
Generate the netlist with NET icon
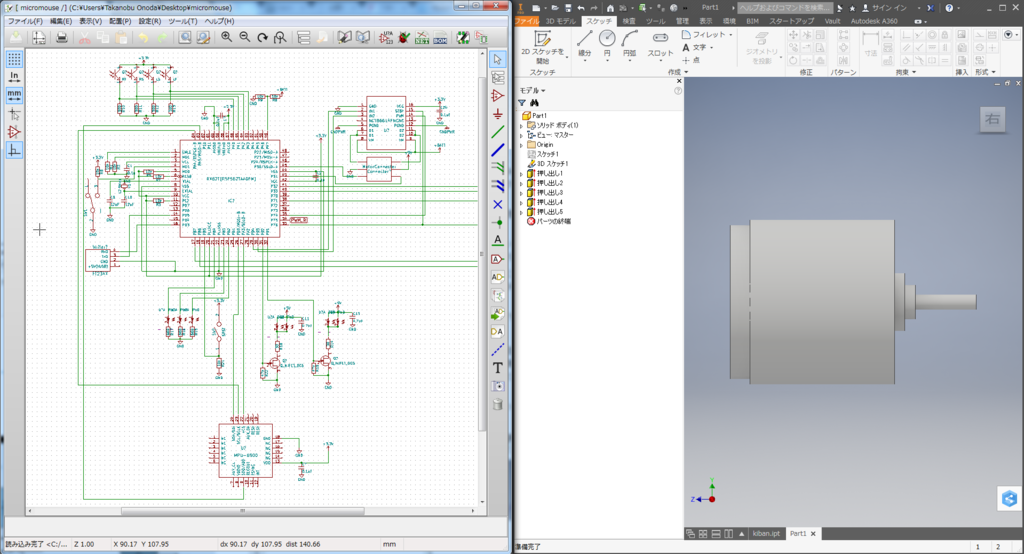coord(423,38)
